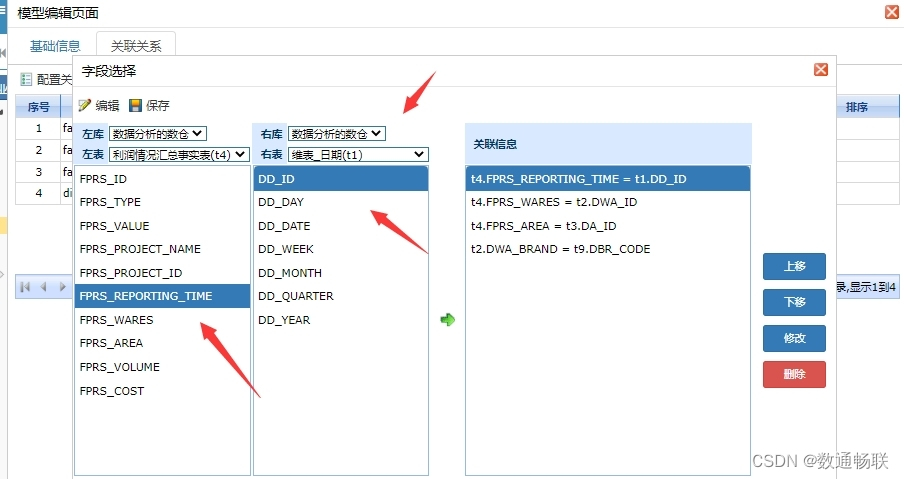Select DD_QUARTER in right field list

point(341,296)
